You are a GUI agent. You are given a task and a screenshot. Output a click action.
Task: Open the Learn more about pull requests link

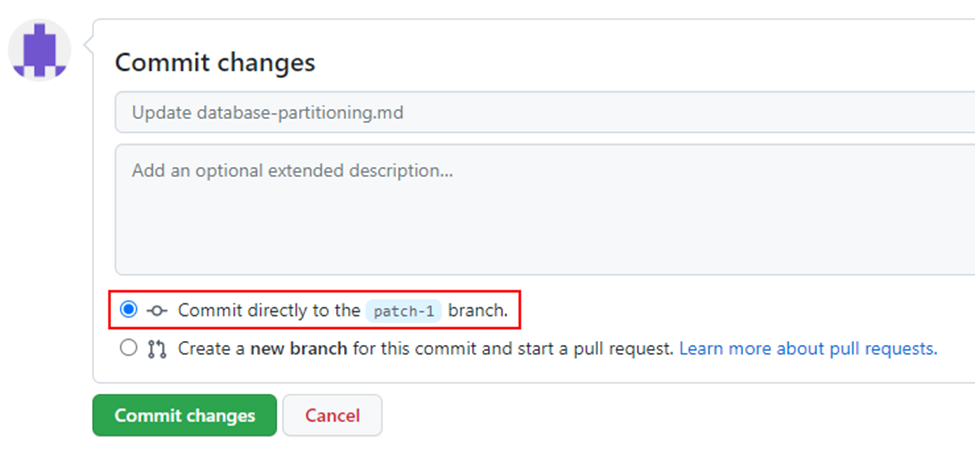point(808,349)
